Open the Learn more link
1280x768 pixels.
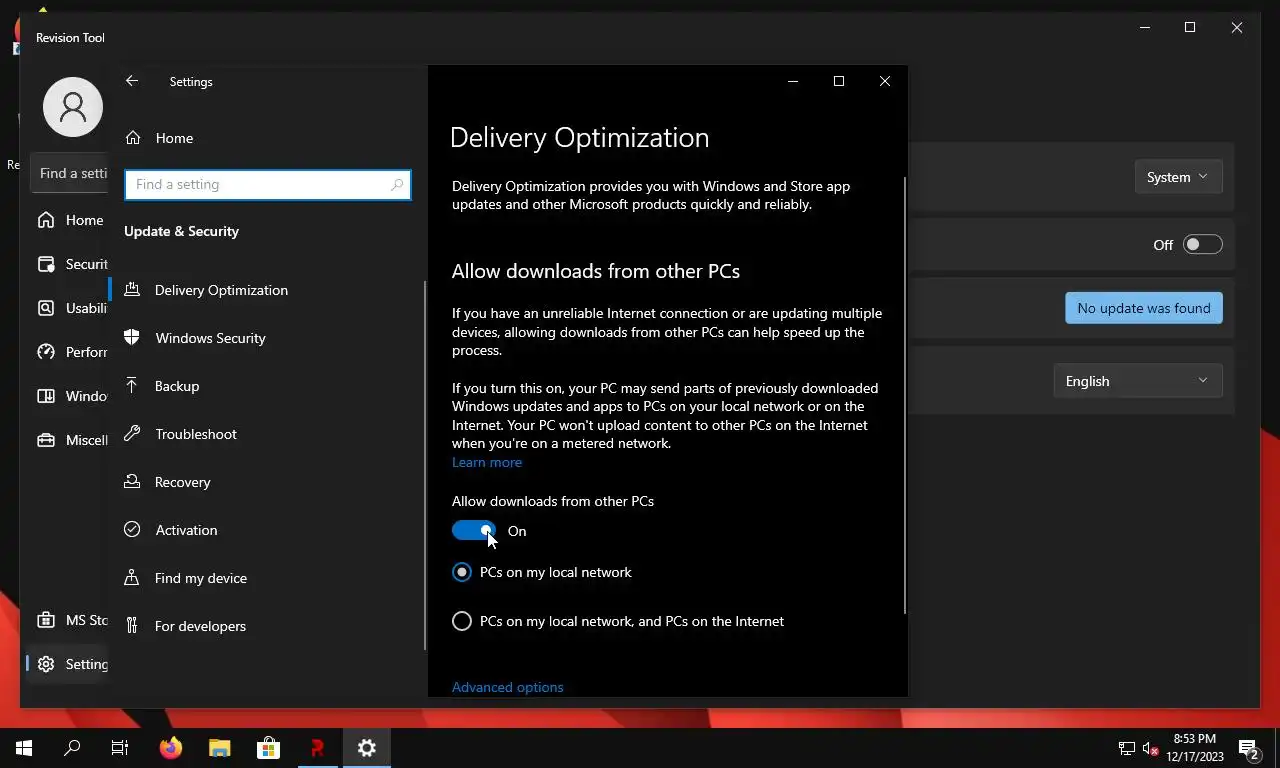tap(487, 462)
